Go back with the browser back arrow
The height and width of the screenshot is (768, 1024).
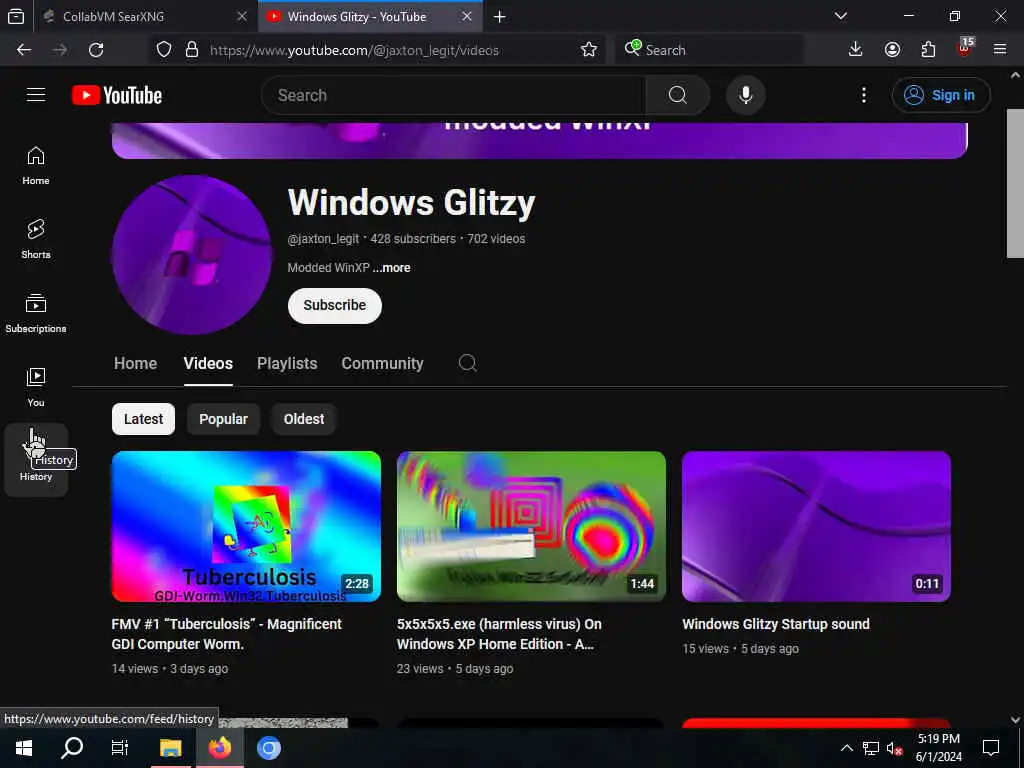pos(24,50)
